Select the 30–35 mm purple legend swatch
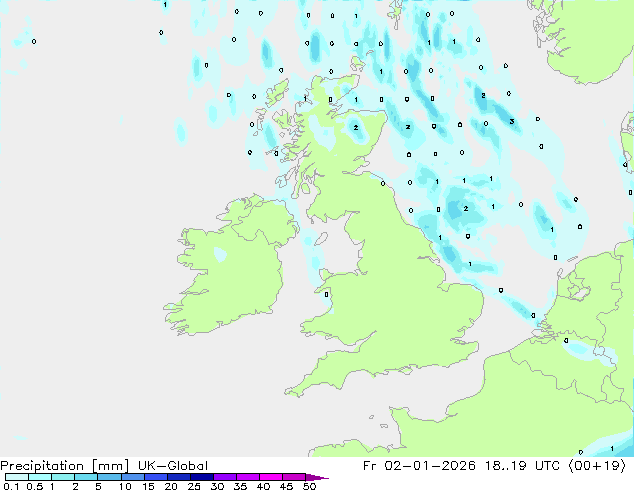The image size is (634, 490). (225, 477)
